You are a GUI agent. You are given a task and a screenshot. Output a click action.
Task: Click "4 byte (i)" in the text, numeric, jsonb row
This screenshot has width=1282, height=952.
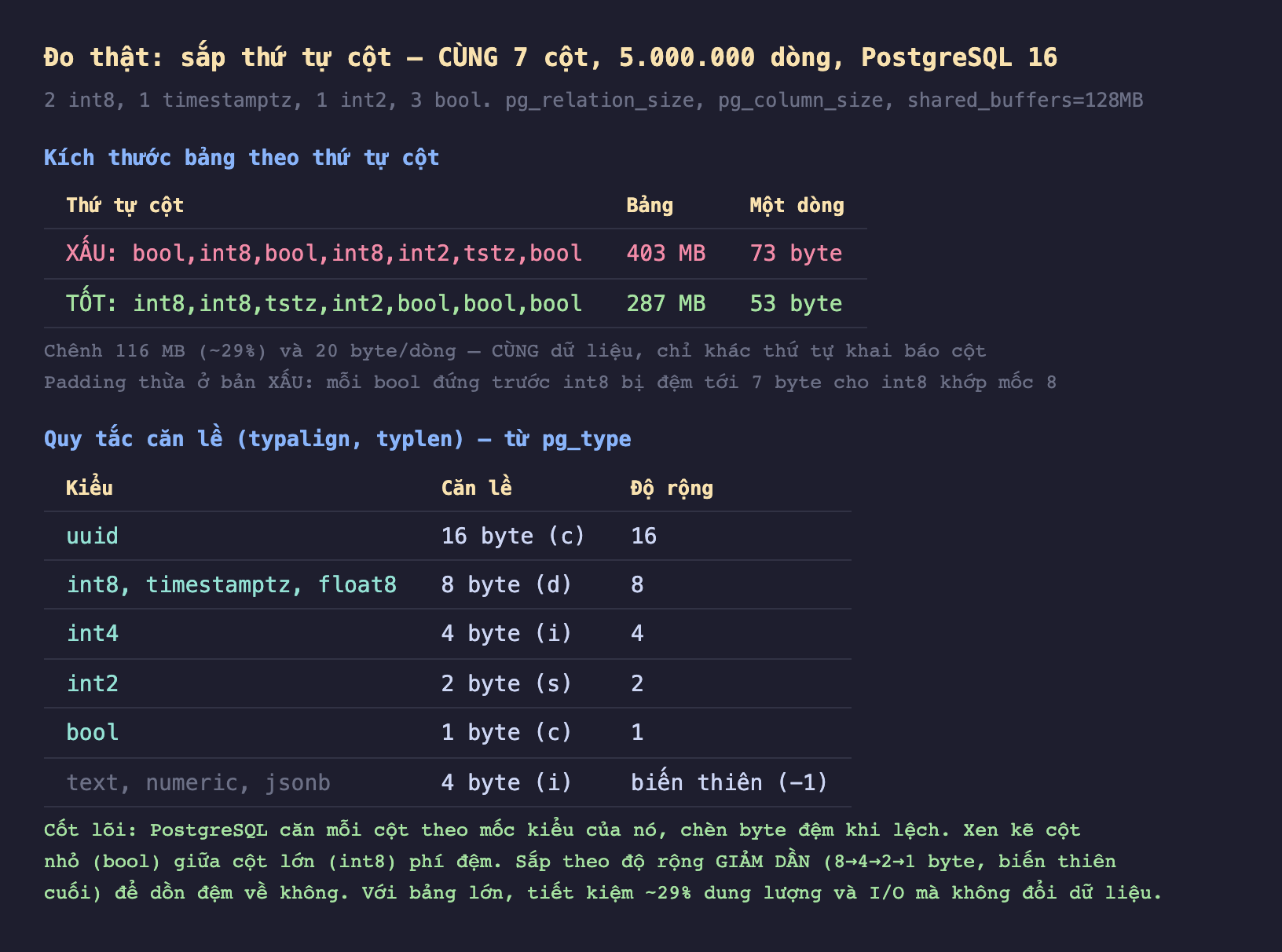click(x=507, y=783)
